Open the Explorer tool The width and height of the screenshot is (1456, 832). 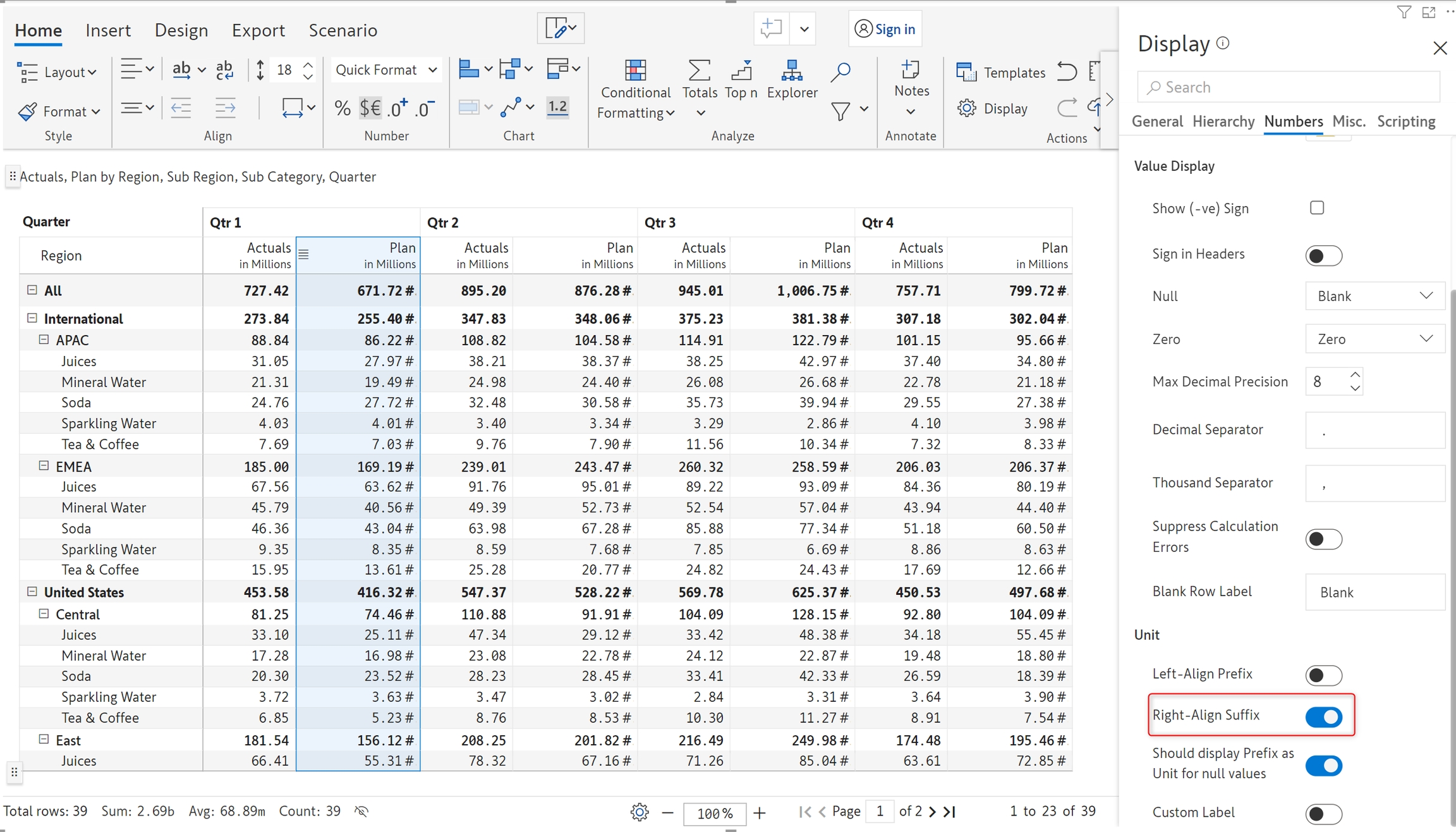click(792, 79)
